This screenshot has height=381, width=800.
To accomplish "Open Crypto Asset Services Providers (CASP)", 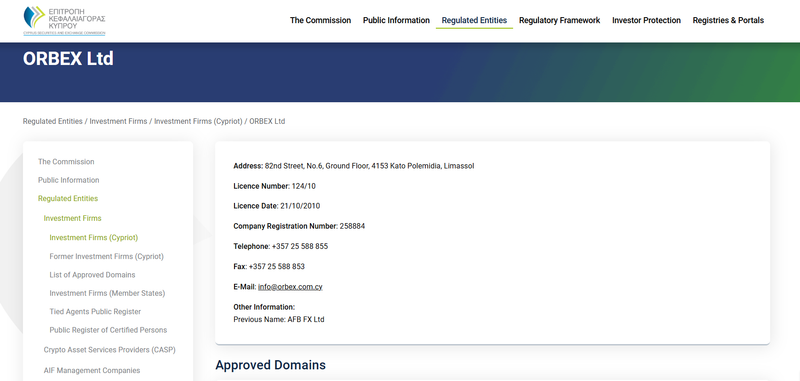I will [110, 350].
